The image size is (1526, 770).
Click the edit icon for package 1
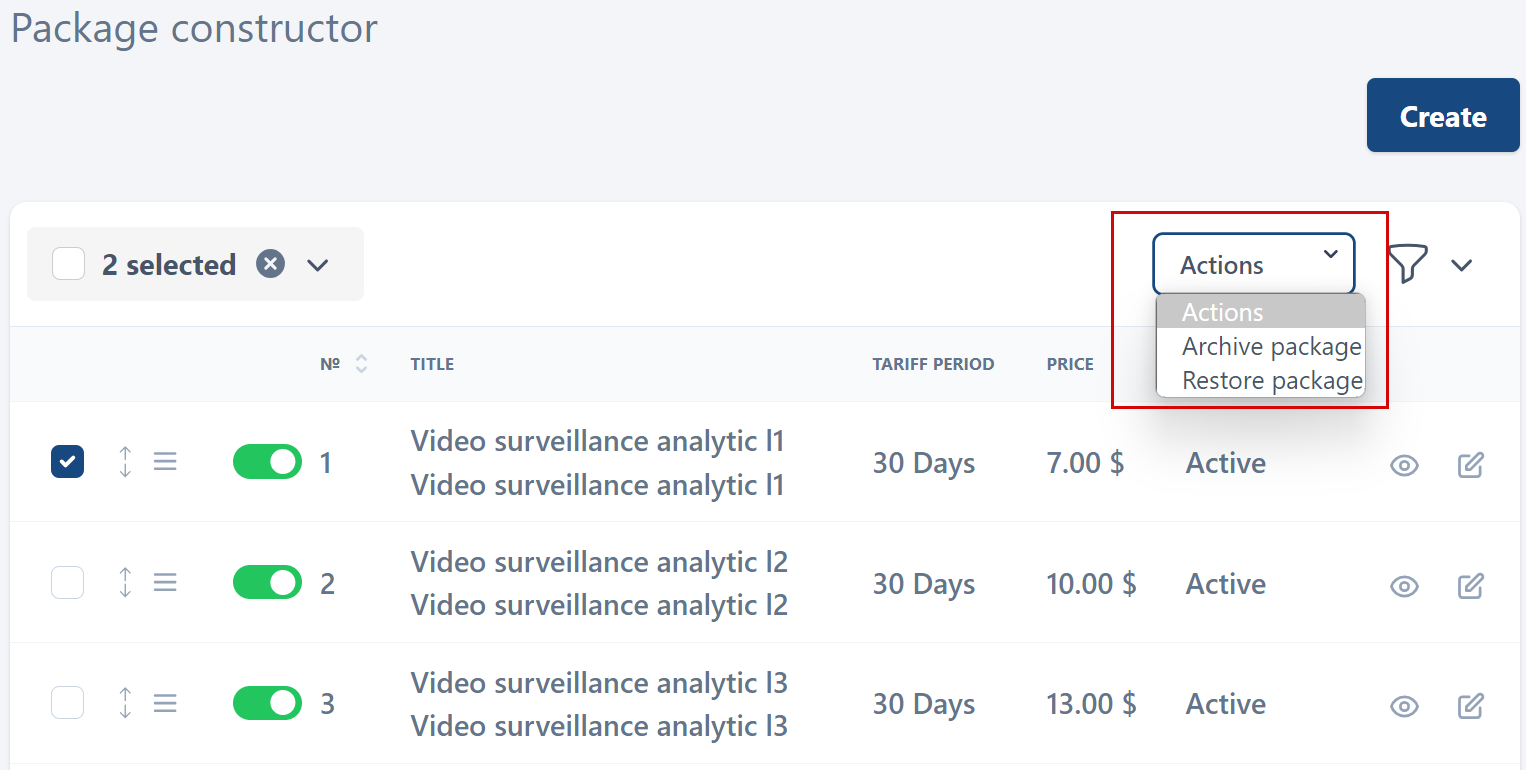click(x=1470, y=464)
